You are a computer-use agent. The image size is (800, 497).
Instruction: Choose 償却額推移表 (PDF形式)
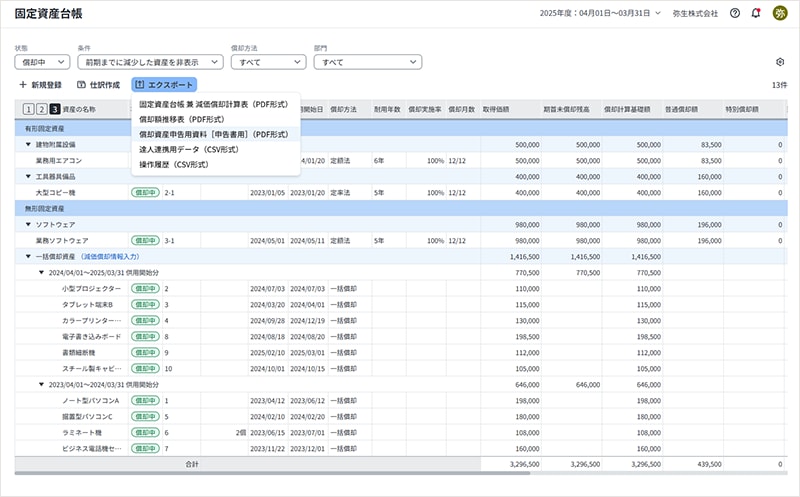[215, 119]
